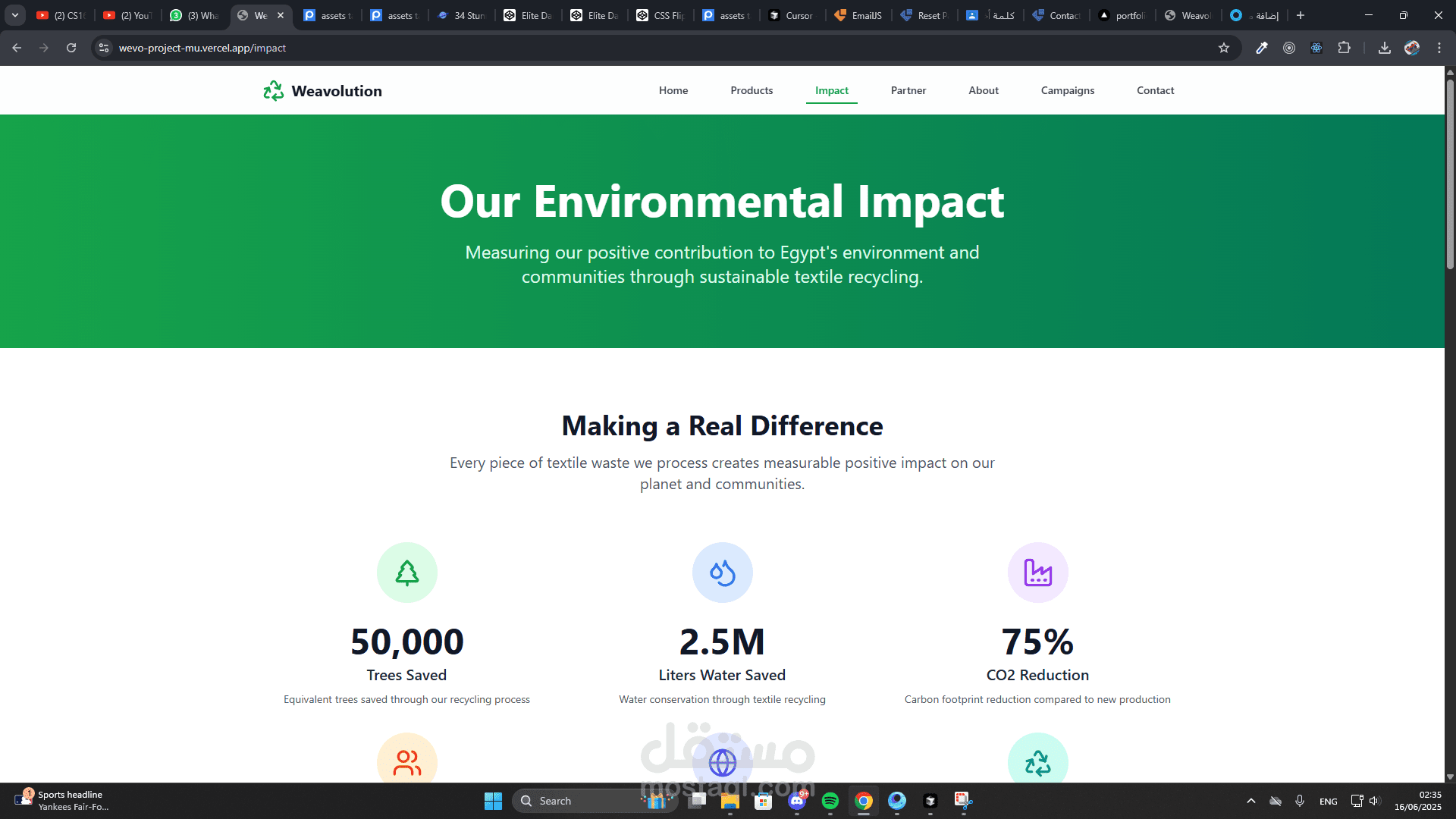The image size is (1456, 819).
Task: Show hidden system tray icons chevron
Action: (x=1250, y=801)
